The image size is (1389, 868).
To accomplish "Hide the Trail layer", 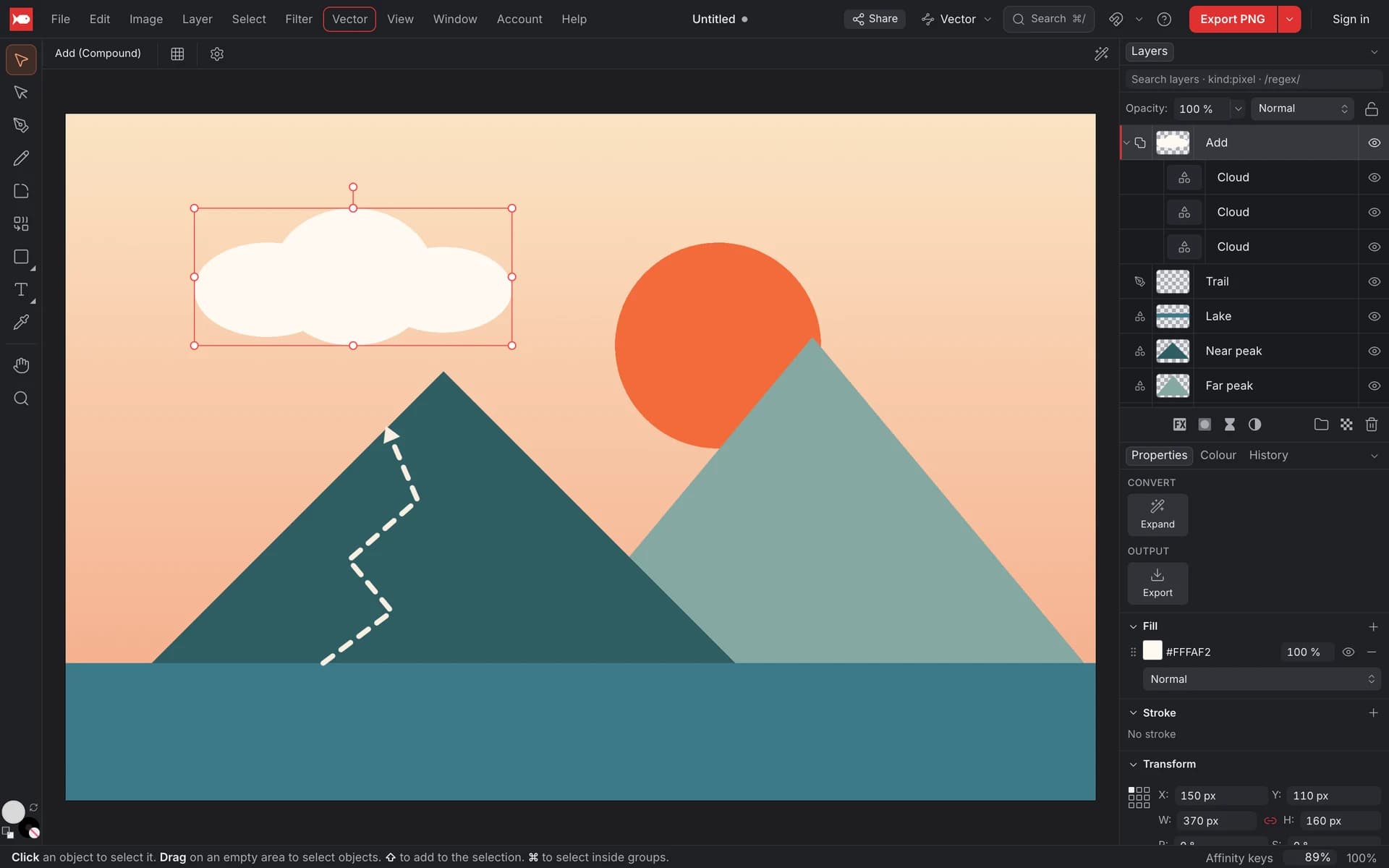I will pos(1374,281).
